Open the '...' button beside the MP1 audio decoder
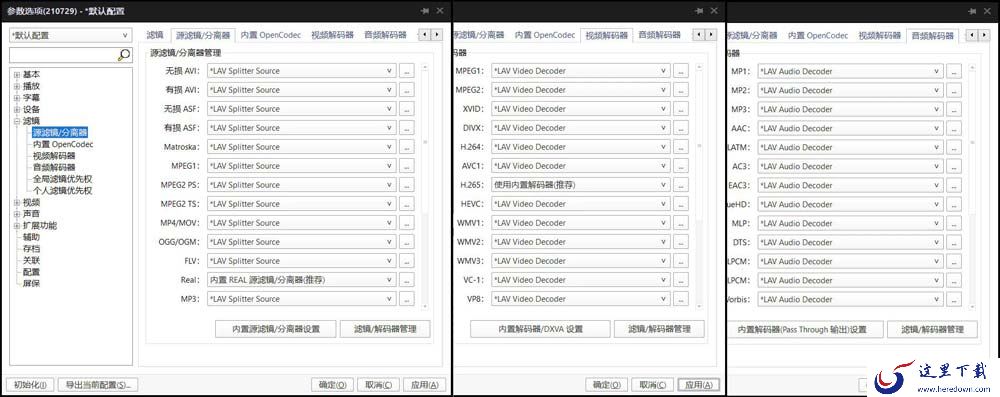 [x=953, y=71]
